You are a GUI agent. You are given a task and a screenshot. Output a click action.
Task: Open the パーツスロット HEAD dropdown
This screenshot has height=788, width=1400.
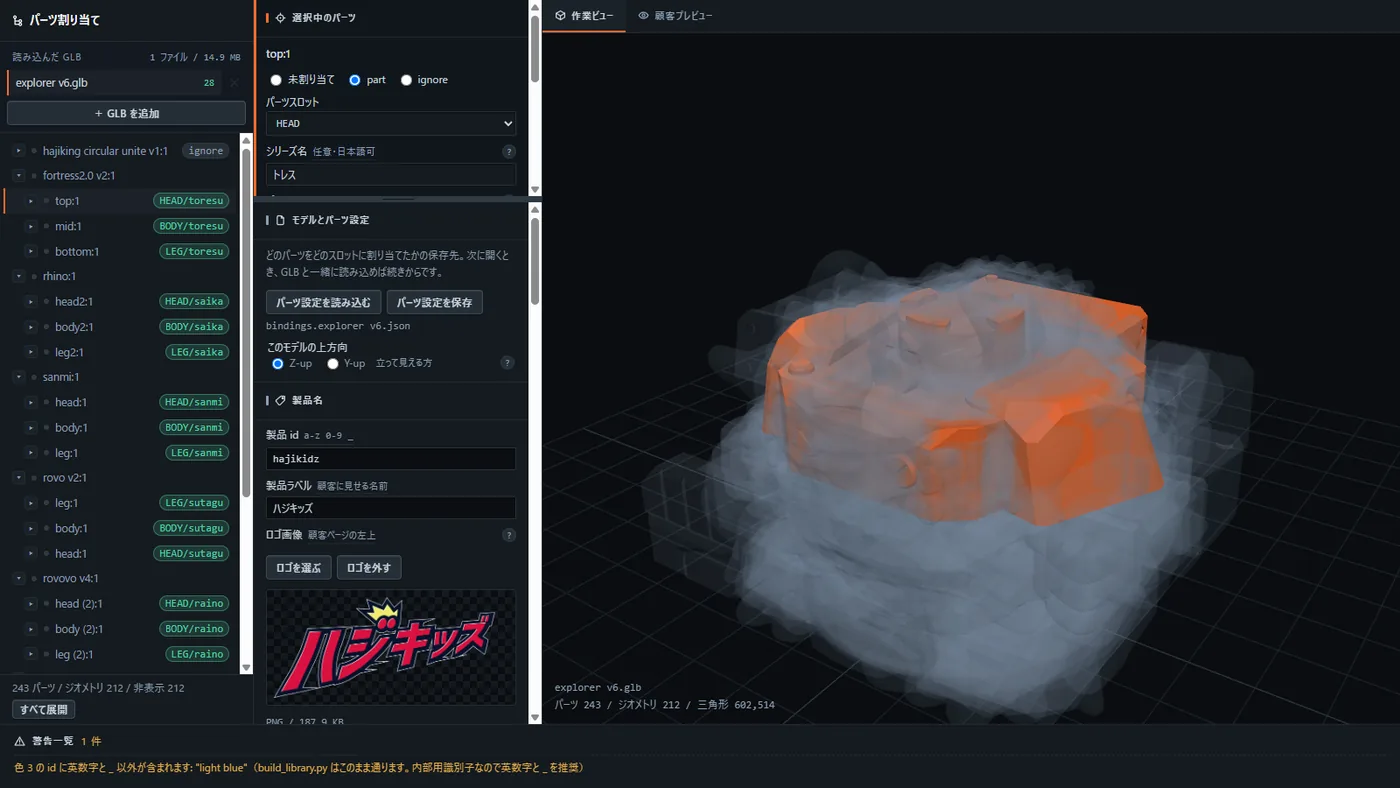[x=391, y=124]
